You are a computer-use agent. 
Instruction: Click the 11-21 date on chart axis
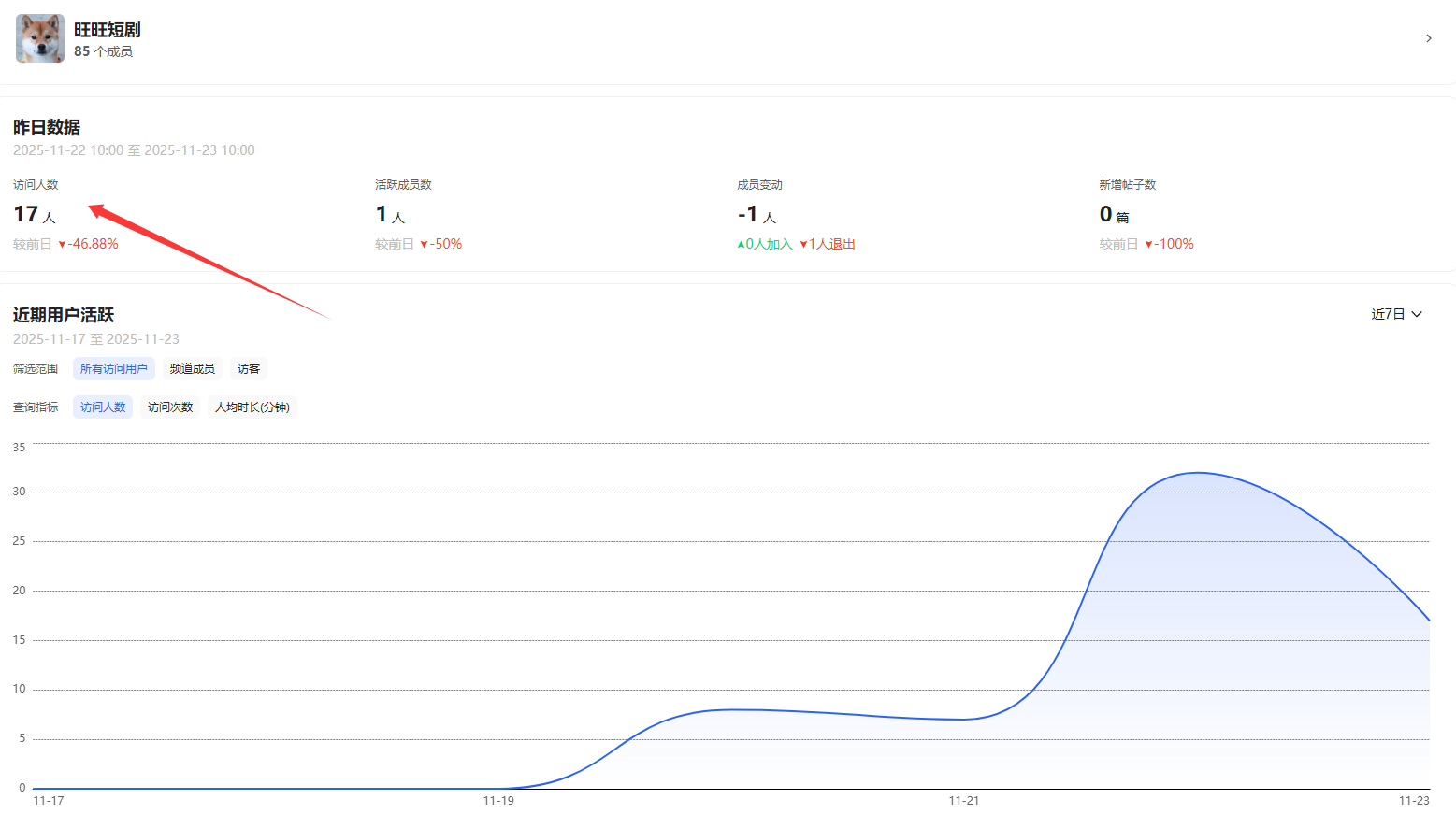click(963, 801)
